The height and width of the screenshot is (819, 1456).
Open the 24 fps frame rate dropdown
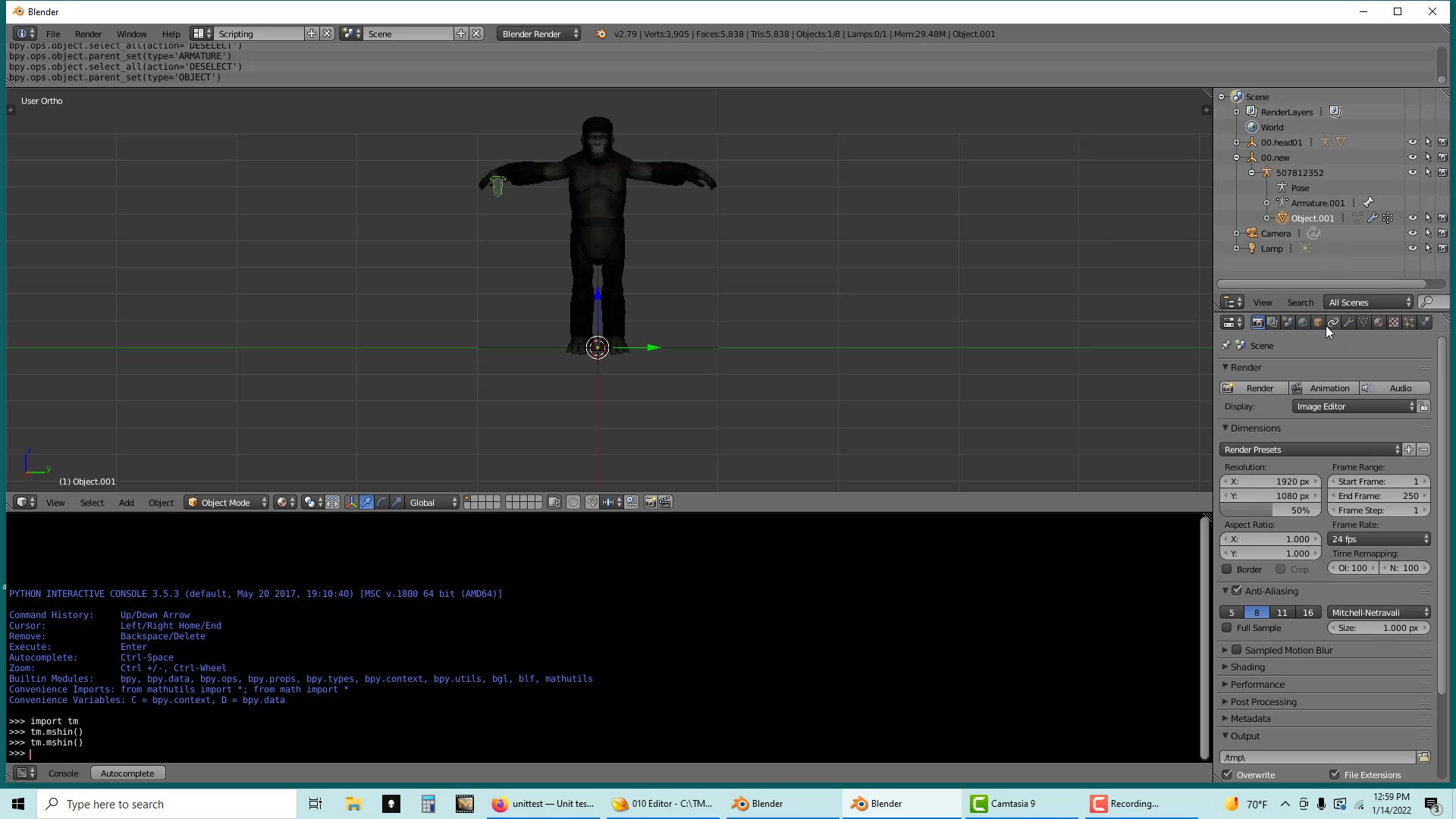[x=1379, y=539]
